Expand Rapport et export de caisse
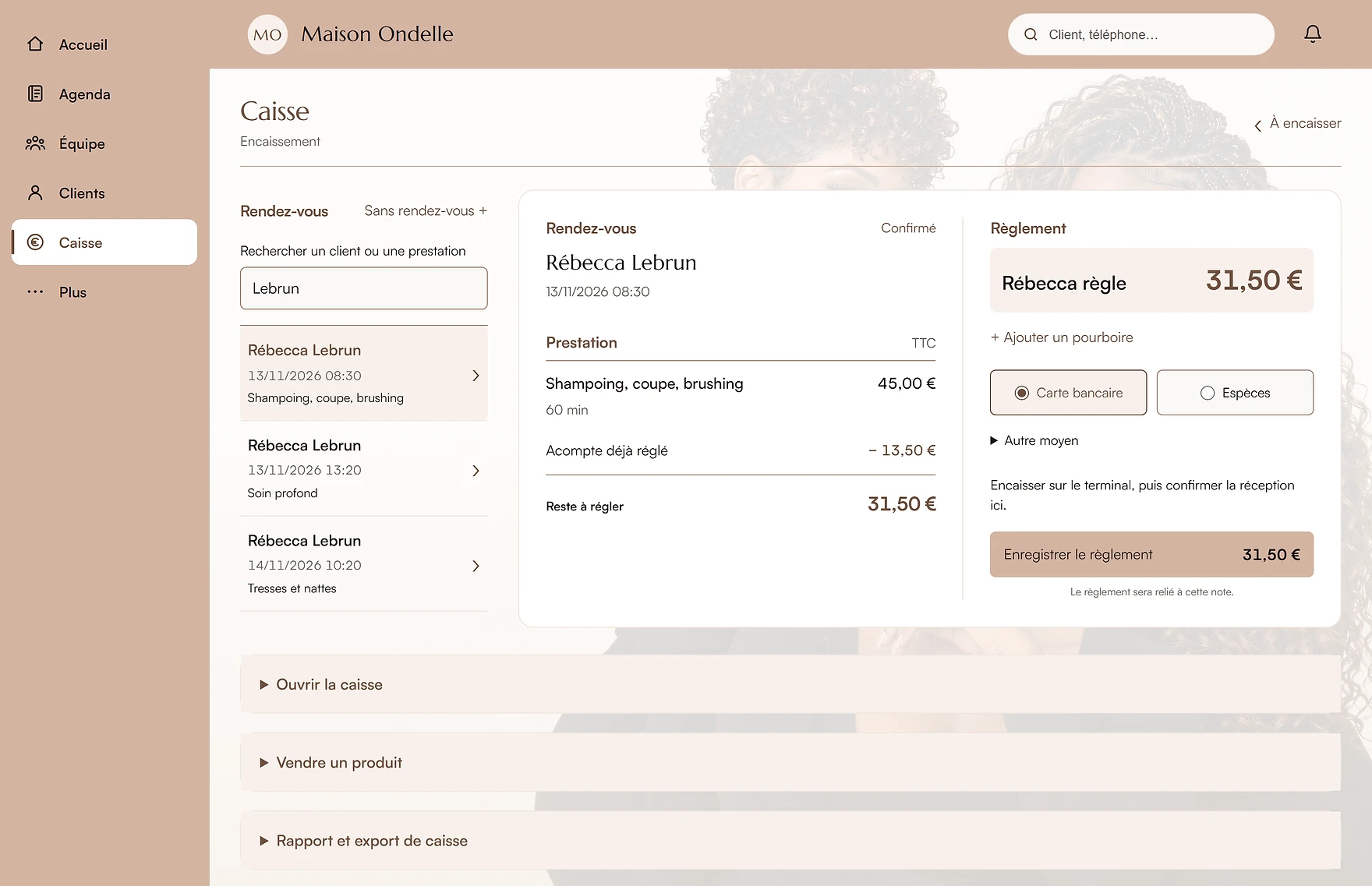 point(790,840)
